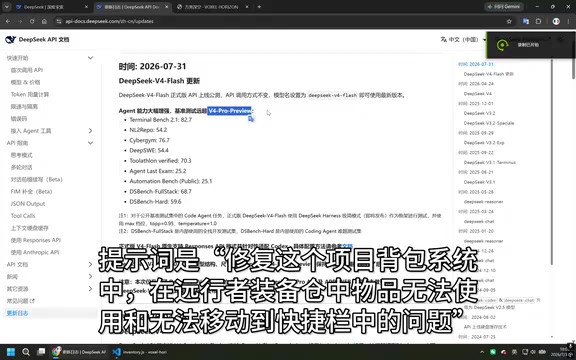The height and width of the screenshot is (360, 576).
Task: Show hidden system tray icons
Action: pyautogui.click(x=482, y=352)
